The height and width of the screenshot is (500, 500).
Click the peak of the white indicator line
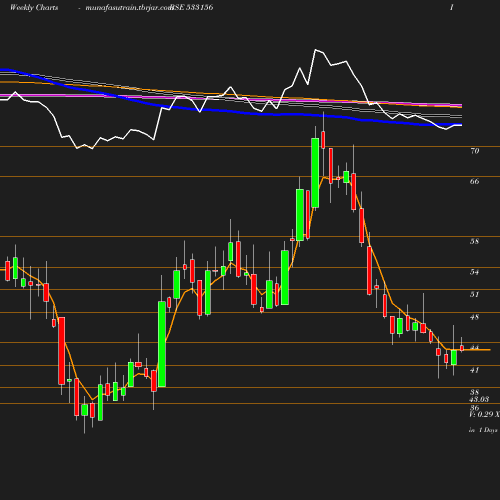click(315, 50)
